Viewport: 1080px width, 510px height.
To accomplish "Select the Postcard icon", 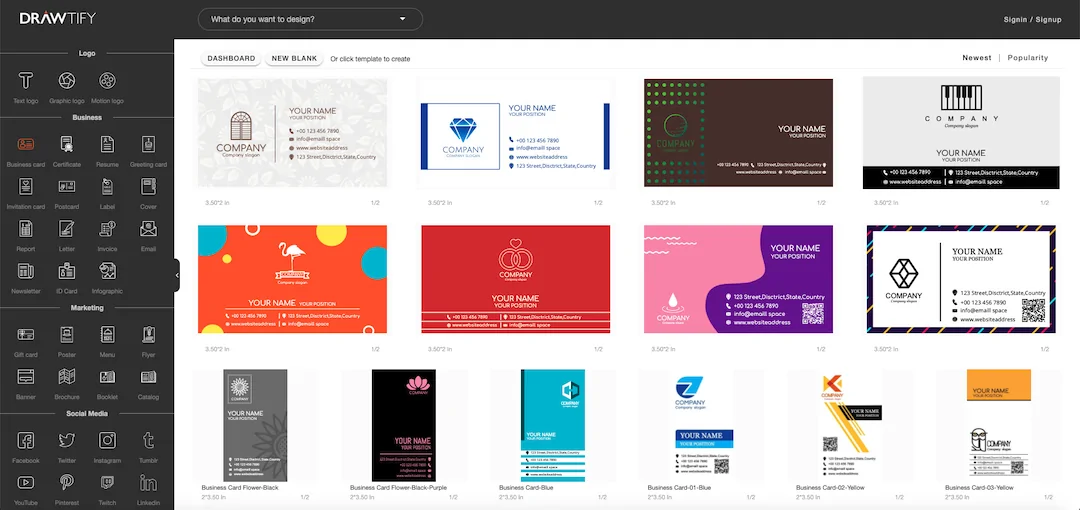I will (x=67, y=186).
